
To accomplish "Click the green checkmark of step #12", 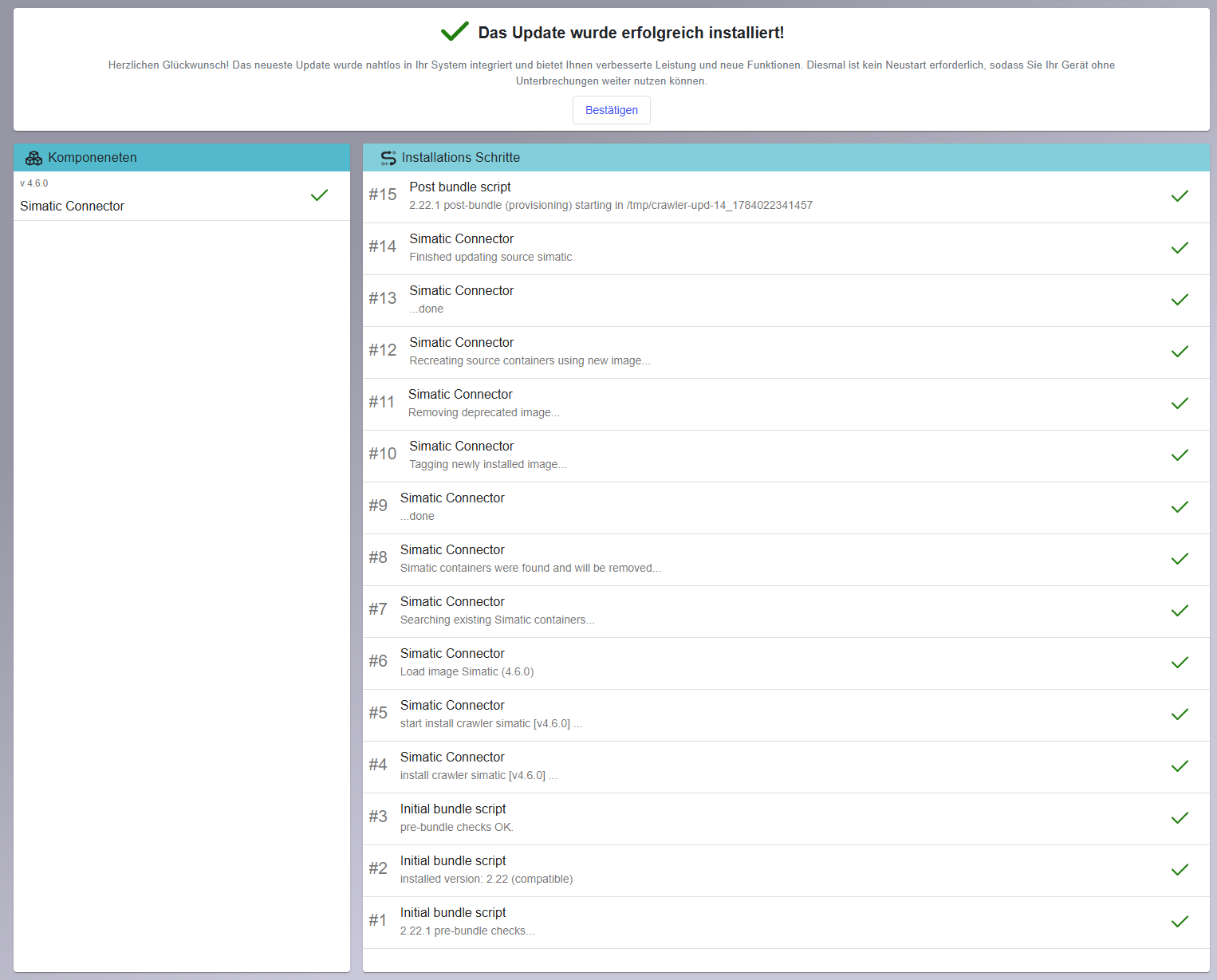I will (1180, 352).
